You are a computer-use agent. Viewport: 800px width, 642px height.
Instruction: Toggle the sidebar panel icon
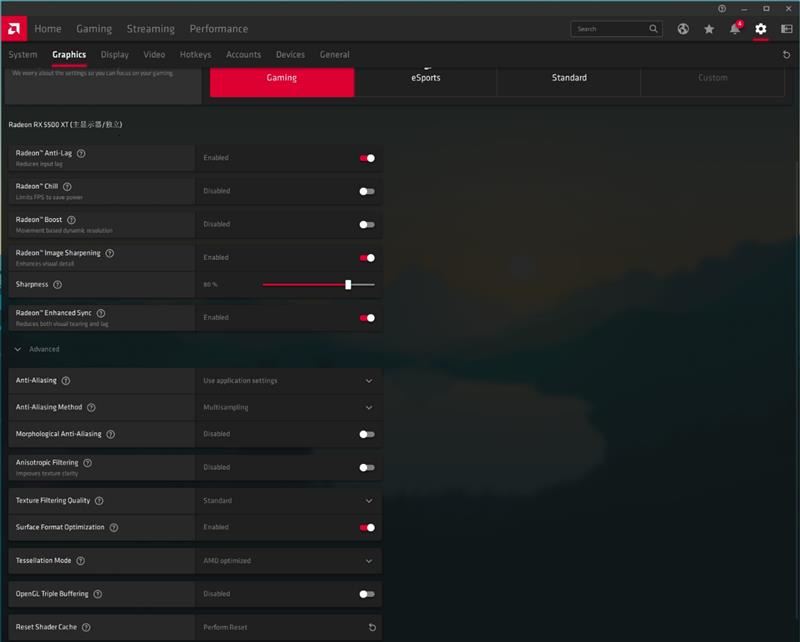click(x=786, y=29)
